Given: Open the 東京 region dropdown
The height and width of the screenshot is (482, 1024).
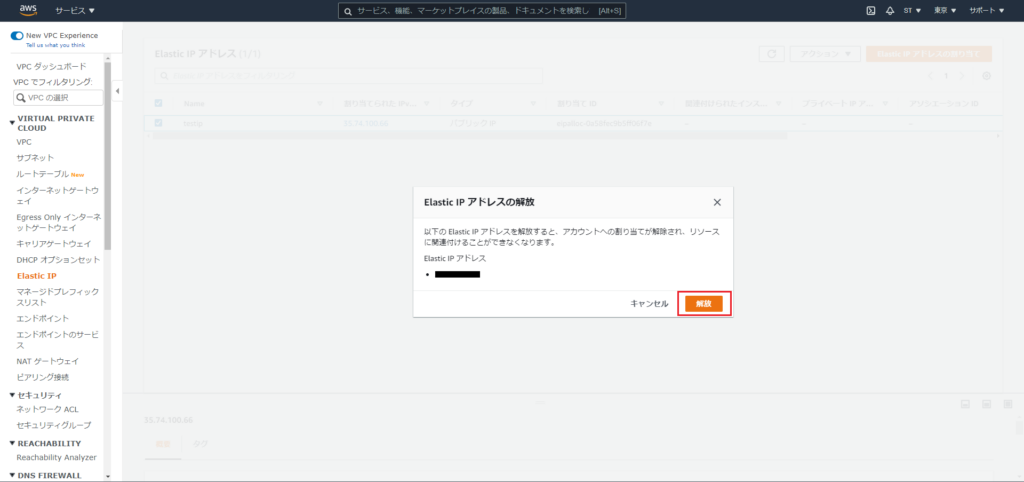Looking at the screenshot, I should pos(945,10).
